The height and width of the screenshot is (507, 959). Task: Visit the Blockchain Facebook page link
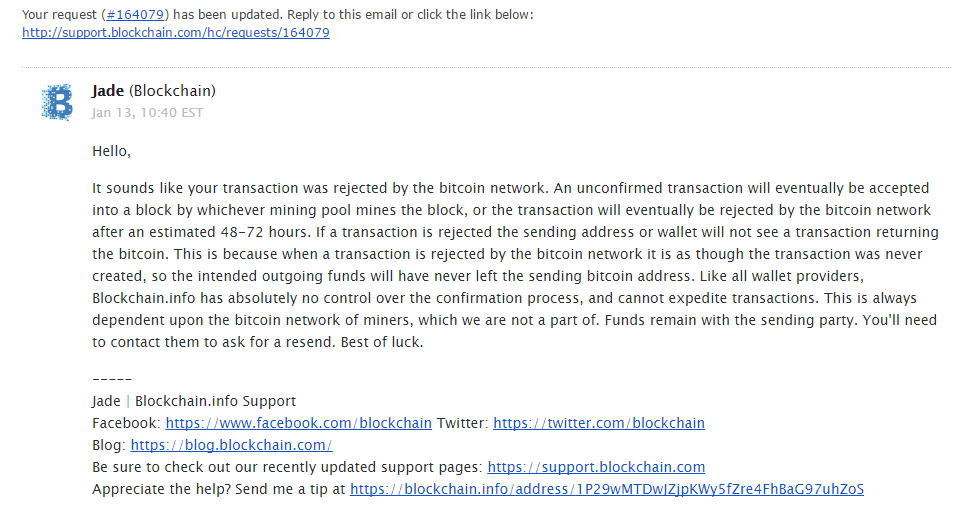coord(298,423)
